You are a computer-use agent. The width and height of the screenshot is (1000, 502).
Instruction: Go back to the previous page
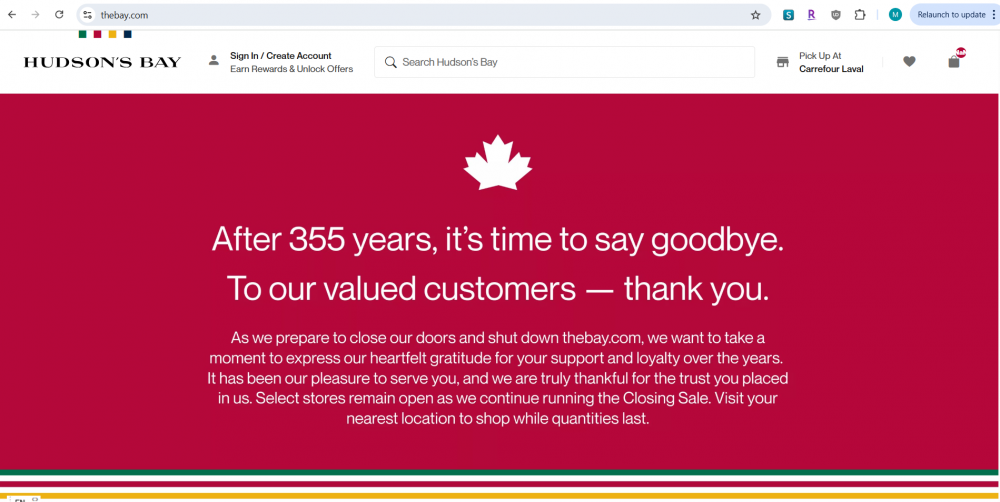12,15
